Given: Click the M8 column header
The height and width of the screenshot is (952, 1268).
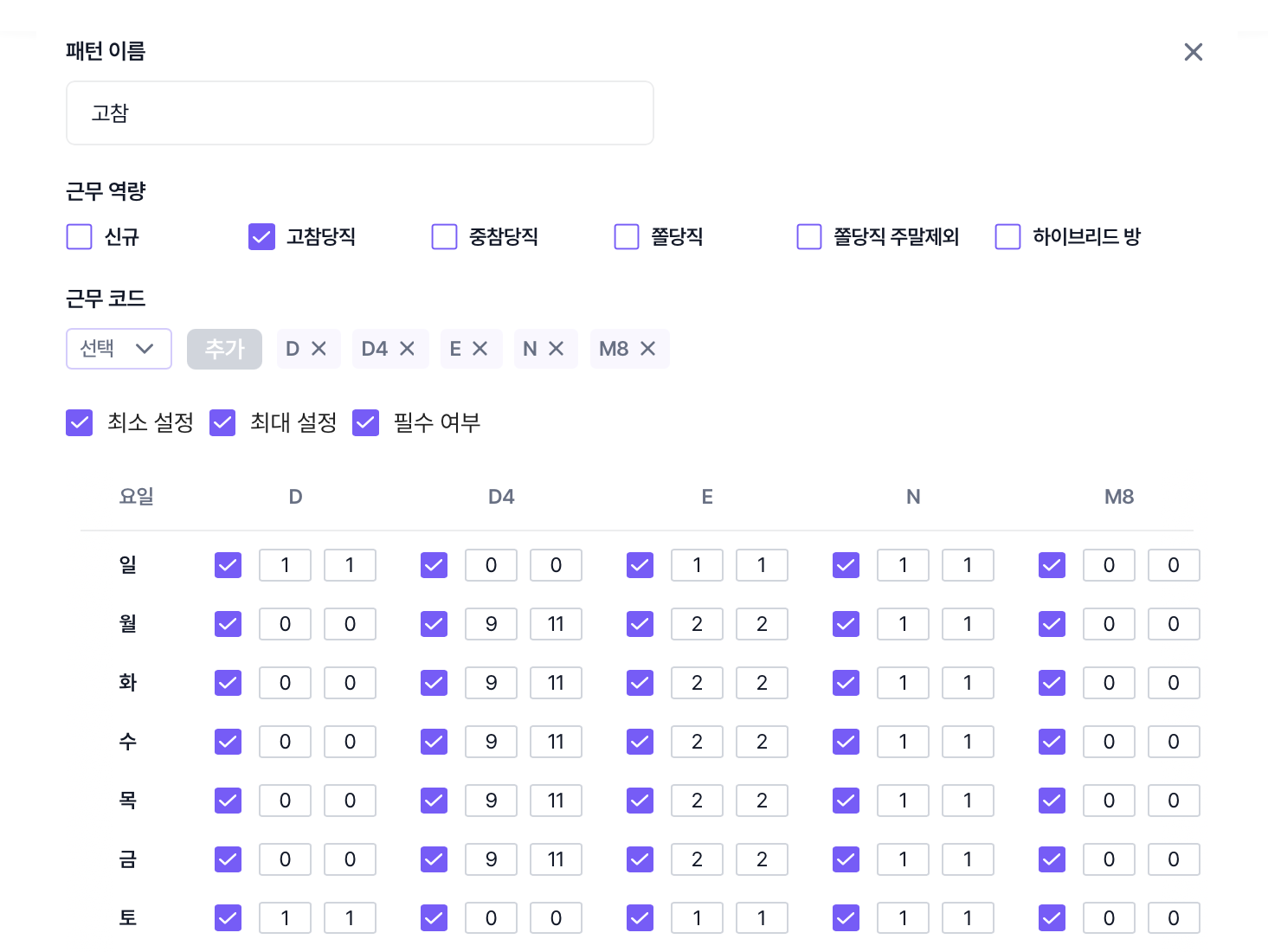Looking at the screenshot, I should click(x=1119, y=497).
